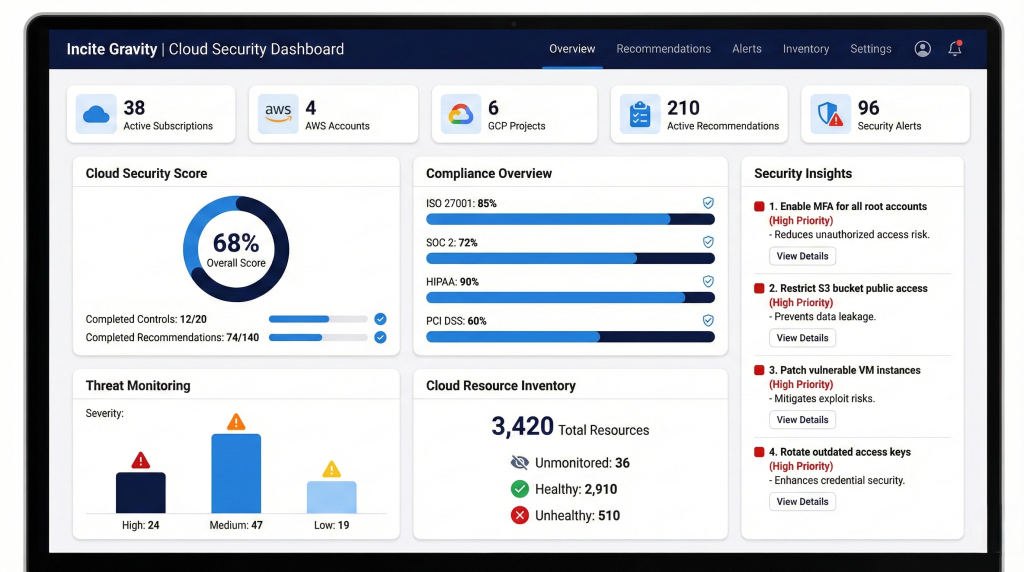Click the Completed Controls checkmark
The height and width of the screenshot is (572, 1024).
tap(380, 319)
